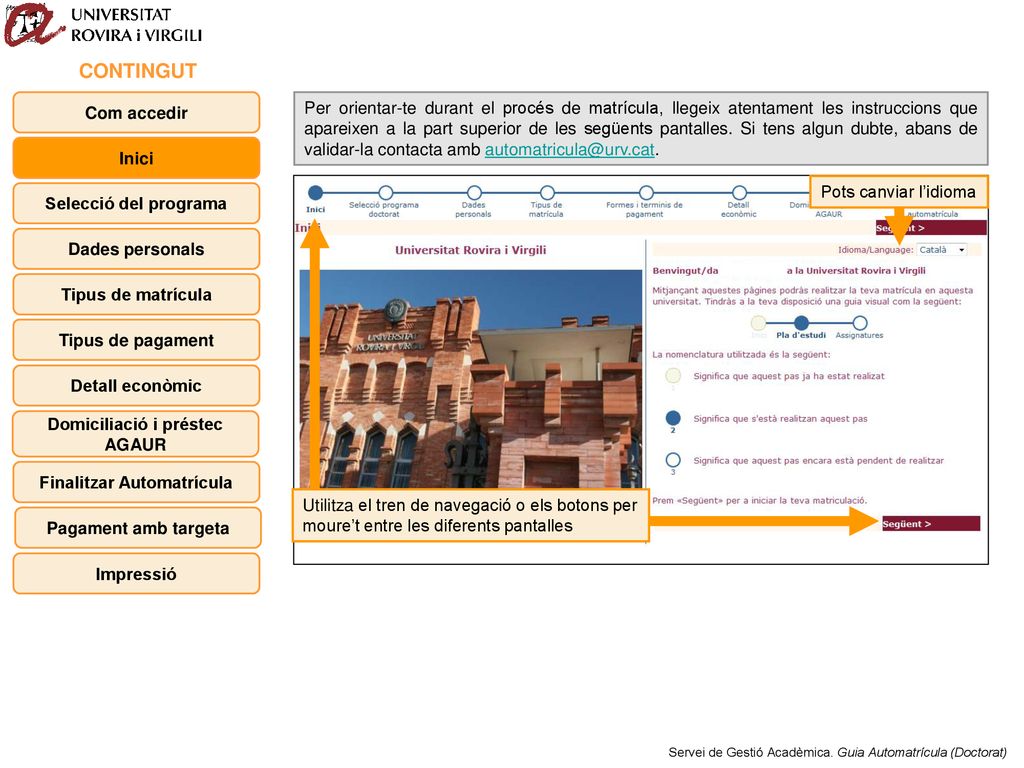The width and height of the screenshot is (1024, 768).
Task: Click the Universitat Rovira i Virgili logo
Action: (103, 25)
